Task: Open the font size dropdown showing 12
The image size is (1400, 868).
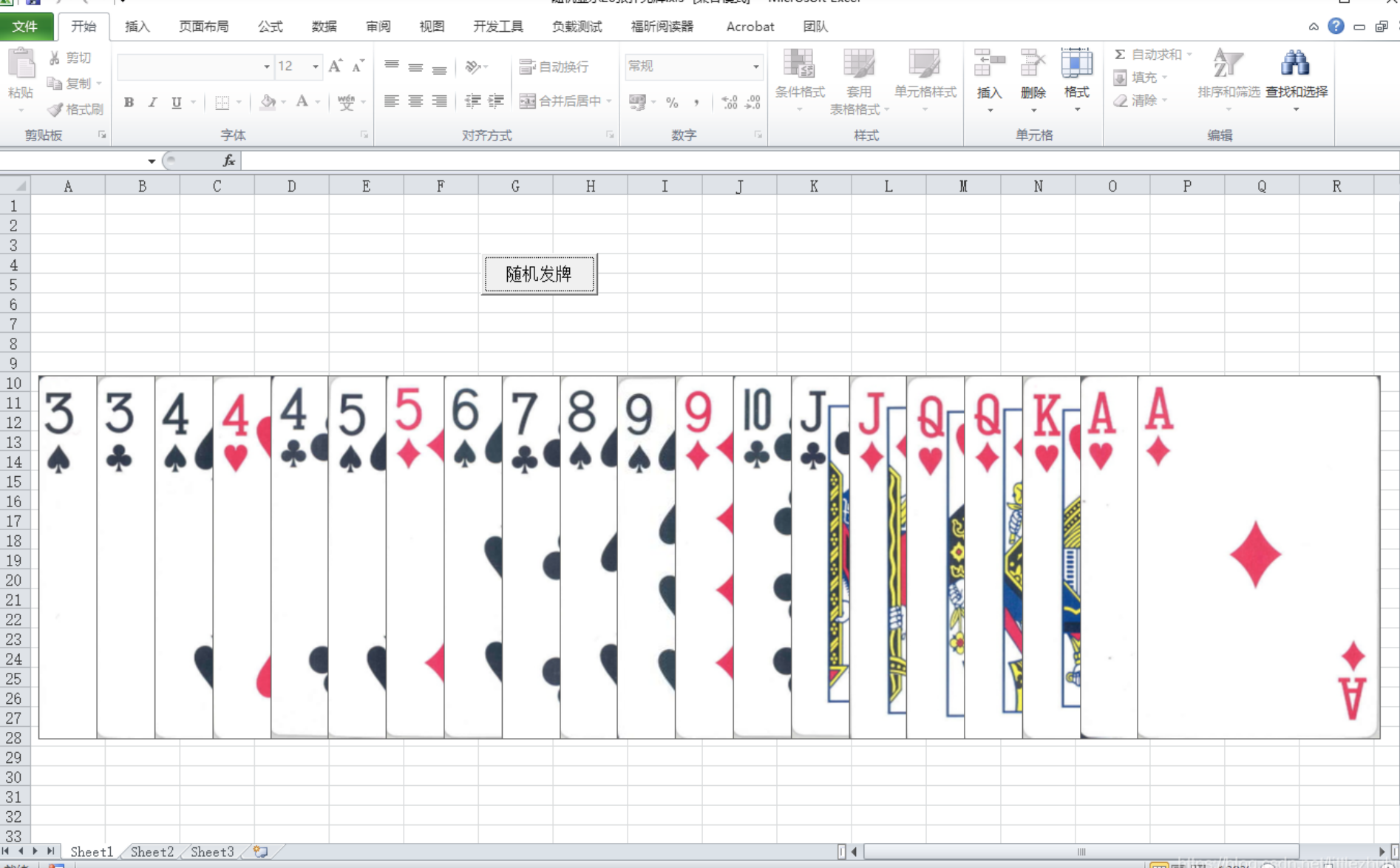Action: (316, 67)
